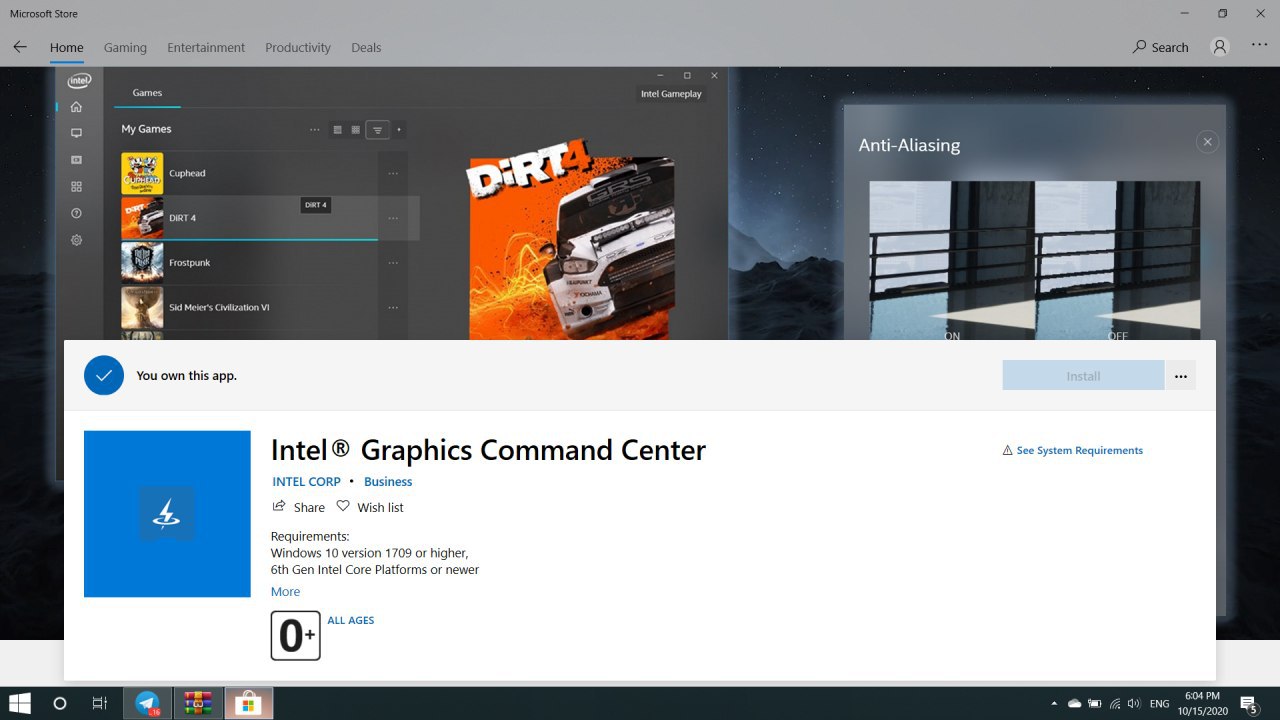Go back using the back arrow

(20, 47)
